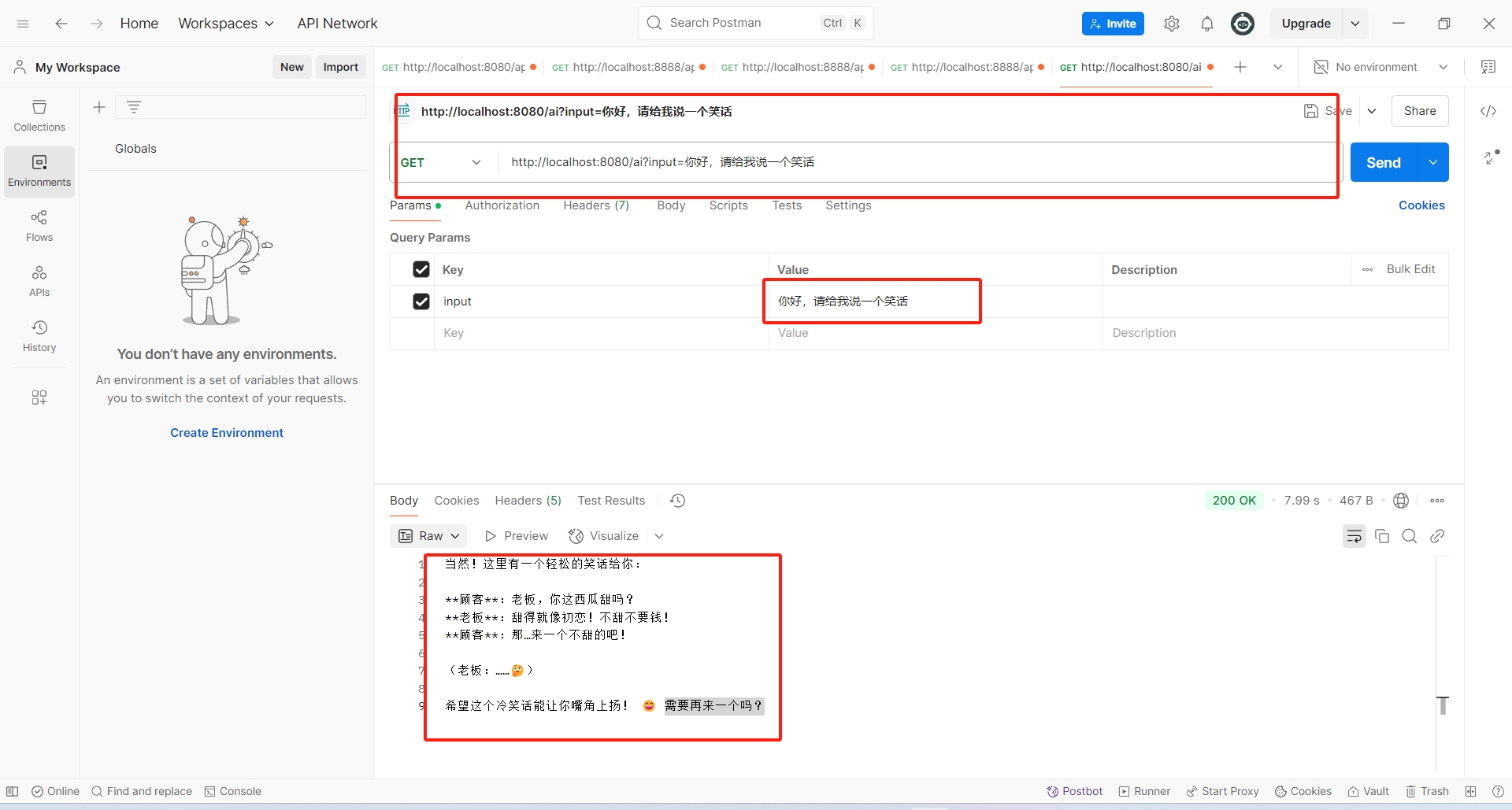This screenshot has height=810, width=1512.
Task: Open the configure workspace sidebar icon
Action: [x=39, y=398]
